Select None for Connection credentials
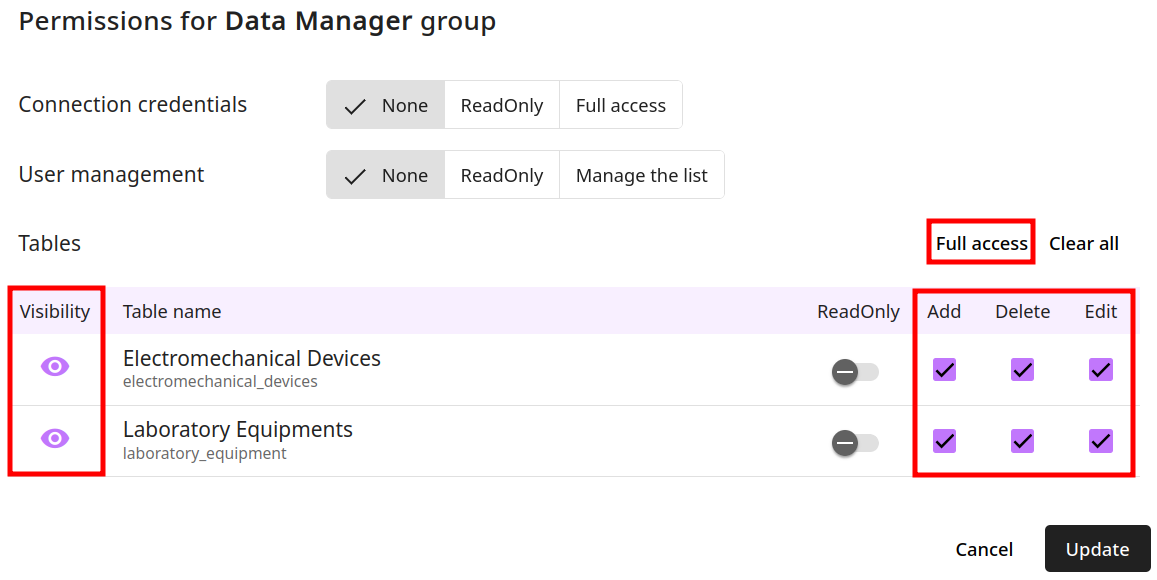Screen dimensions: 1157x580 click(386, 106)
